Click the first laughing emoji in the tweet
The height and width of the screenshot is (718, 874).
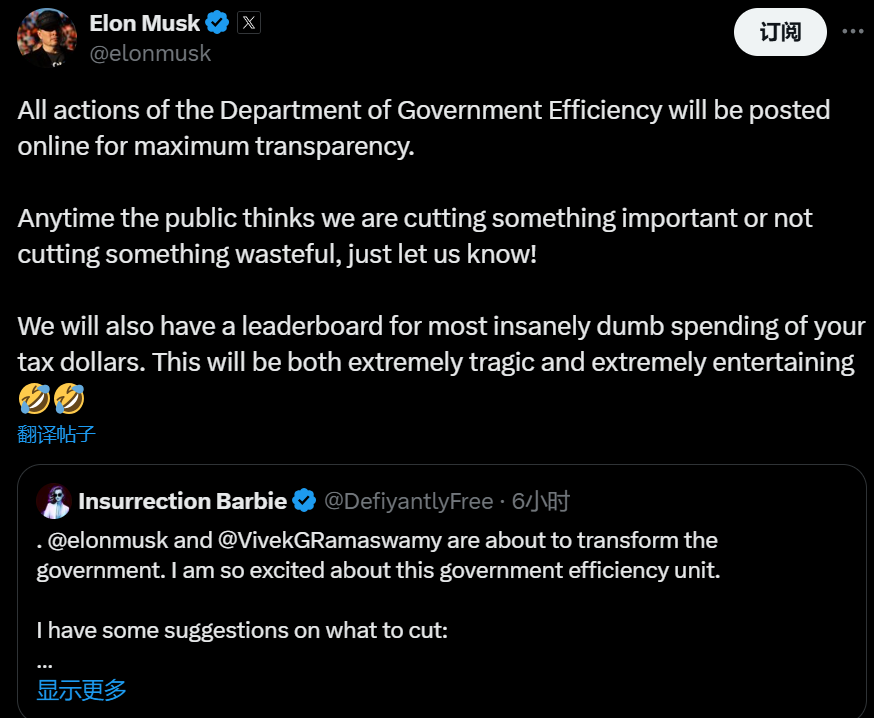click(x=34, y=398)
